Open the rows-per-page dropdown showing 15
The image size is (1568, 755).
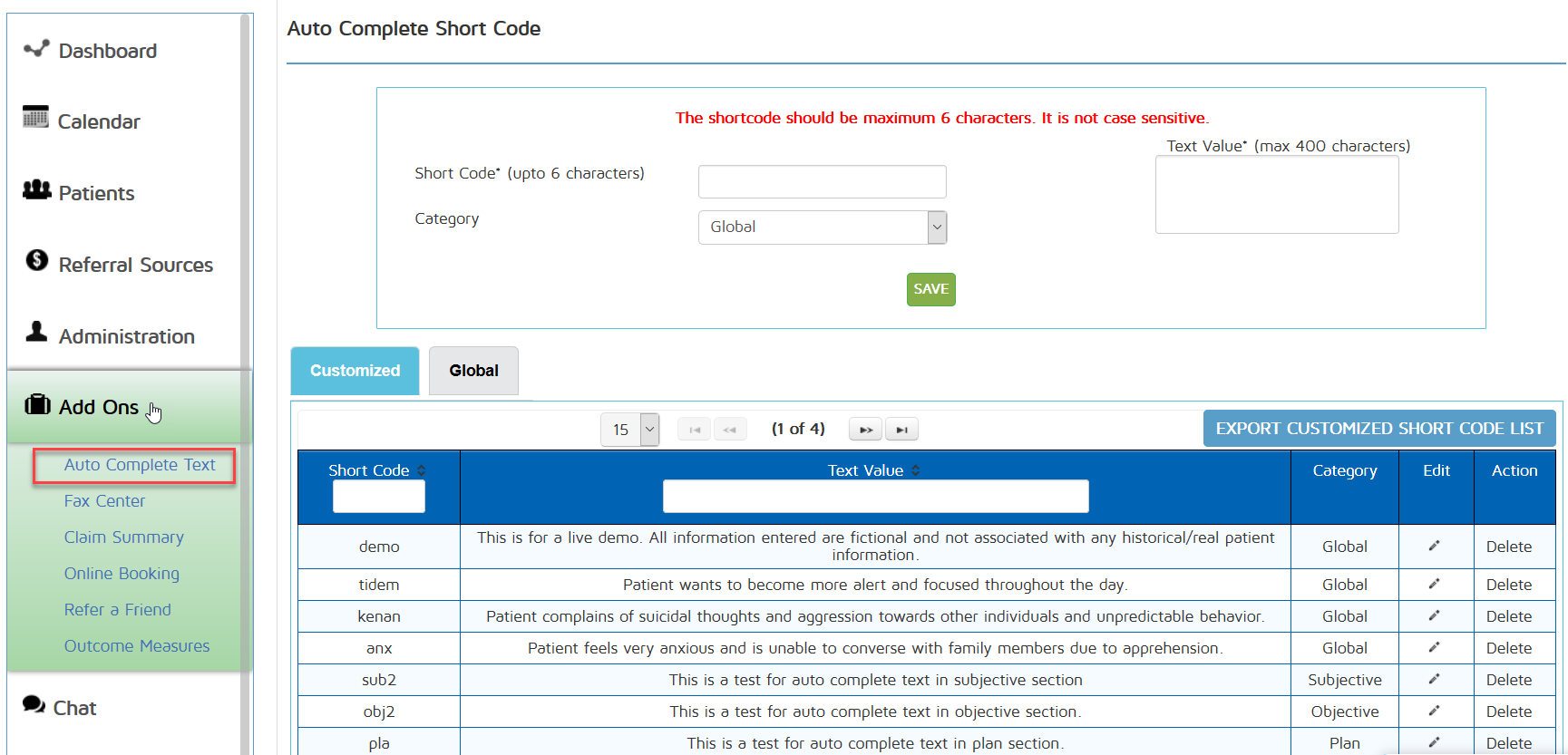(x=629, y=430)
